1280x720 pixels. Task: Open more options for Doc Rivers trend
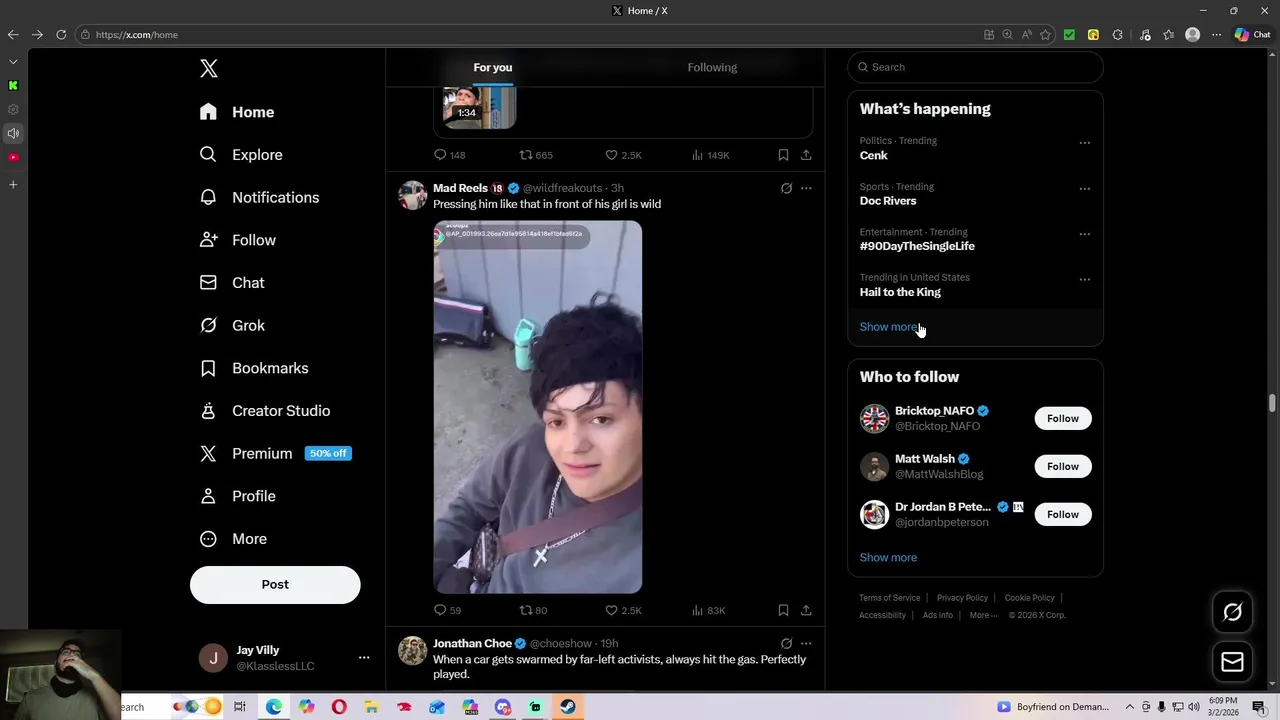click(x=1084, y=188)
